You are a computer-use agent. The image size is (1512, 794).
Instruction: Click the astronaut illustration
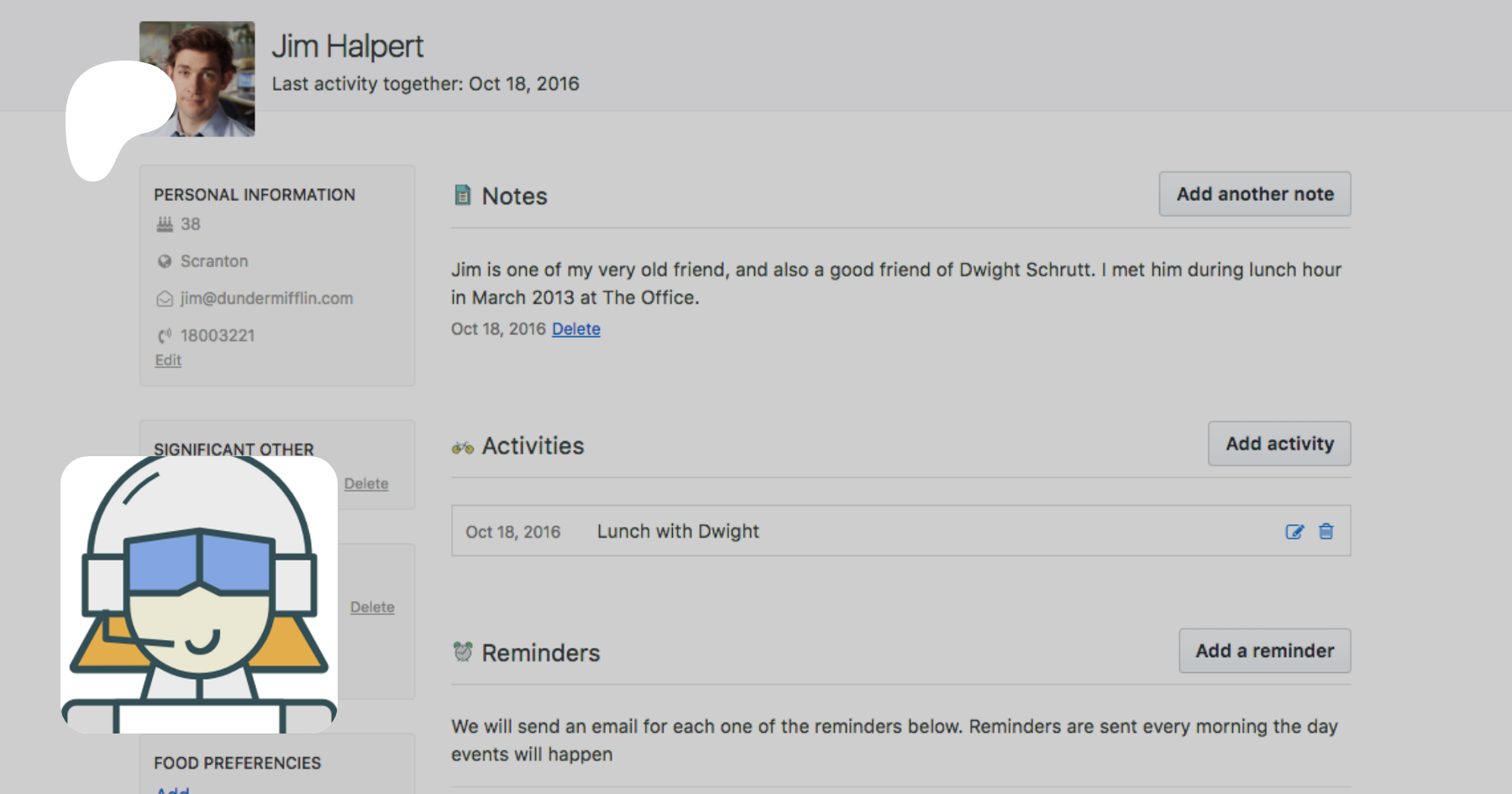pos(199,594)
